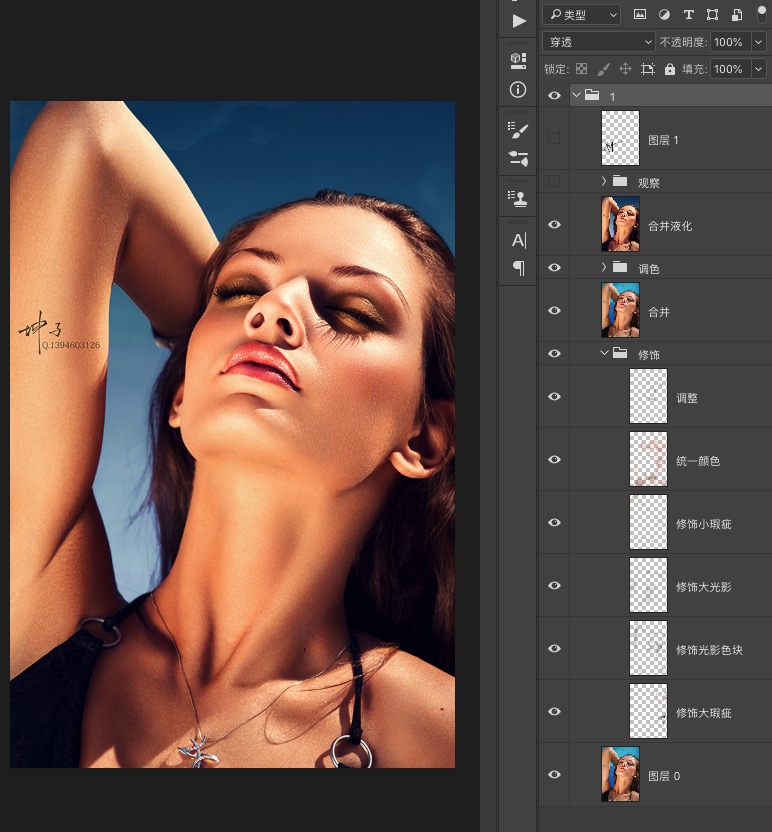Open the opacity 不透明度 slider dropdown

pyautogui.click(x=759, y=42)
